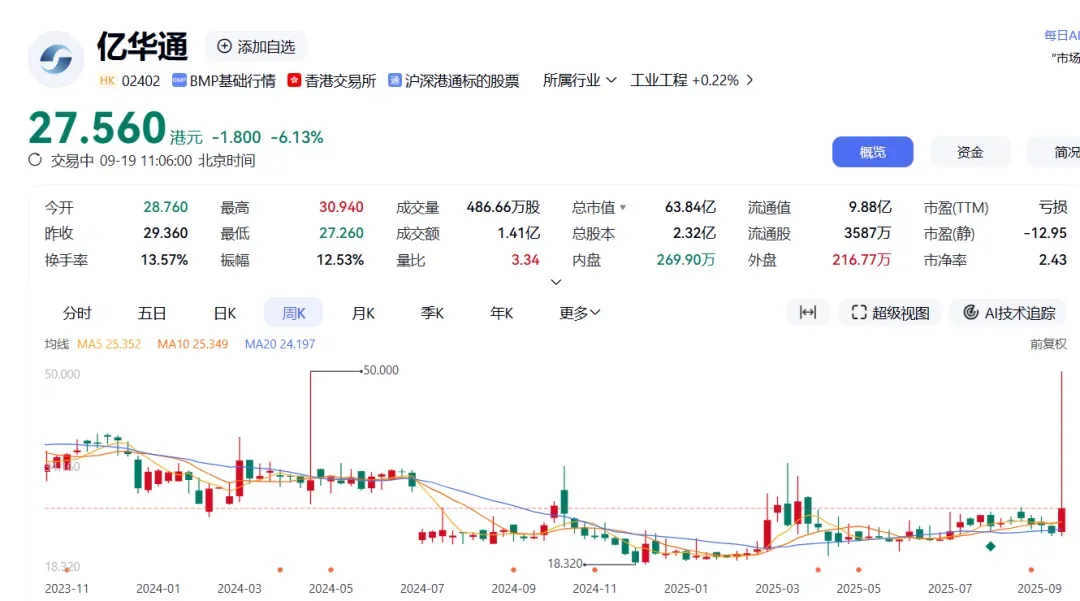Viewport: 1080px width, 601px height.
Task: Click the arrow next to 工业工程
Action: click(x=749, y=81)
